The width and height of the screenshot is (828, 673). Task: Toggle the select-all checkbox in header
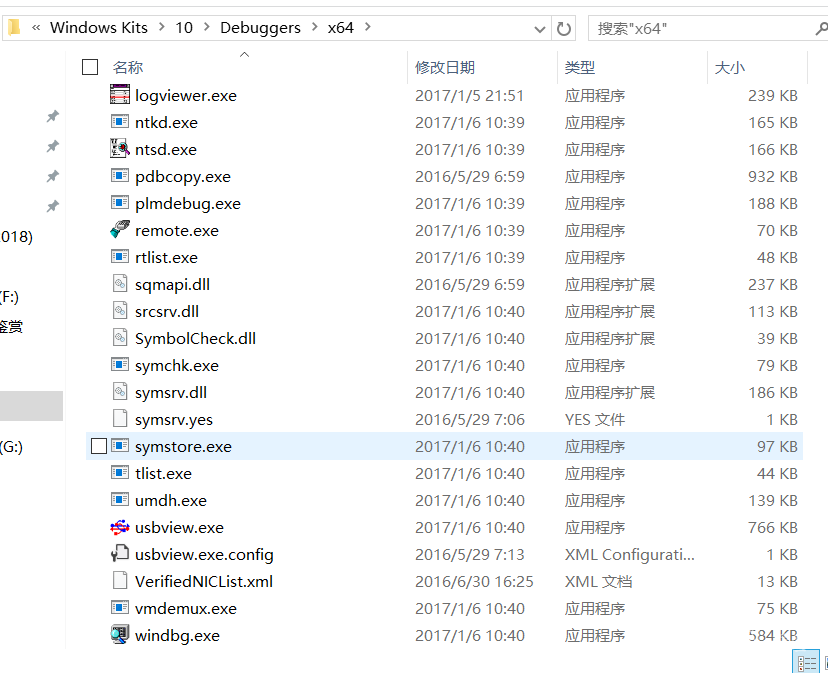tap(90, 67)
